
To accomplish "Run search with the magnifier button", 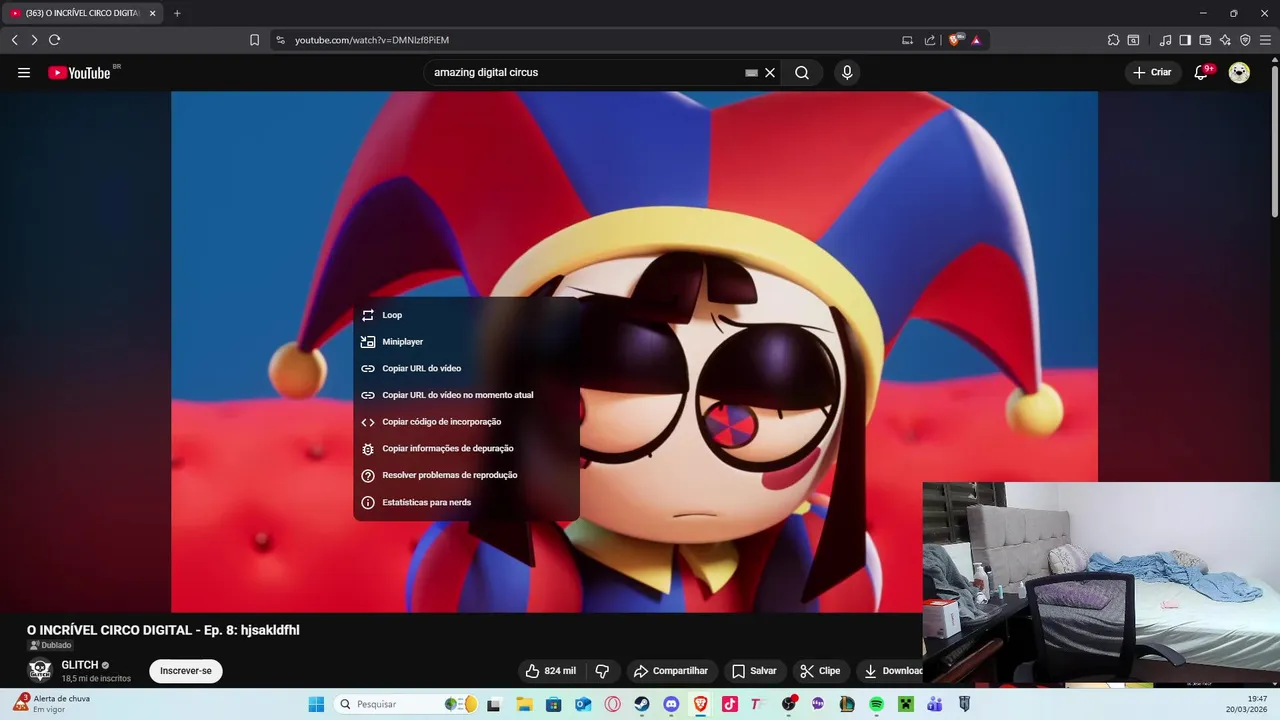I will pos(802,72).
